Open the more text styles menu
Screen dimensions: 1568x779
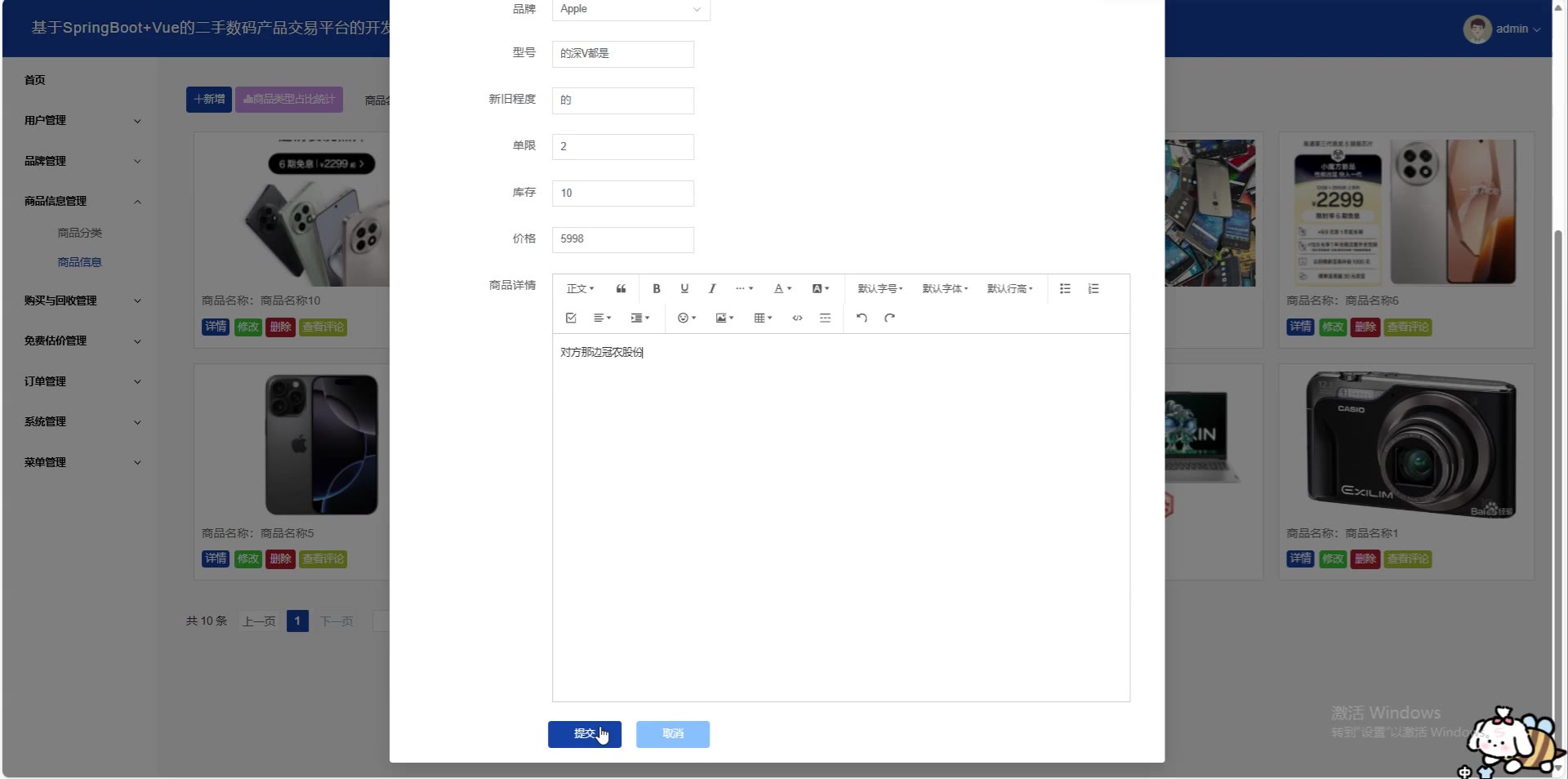click(744, 289)
